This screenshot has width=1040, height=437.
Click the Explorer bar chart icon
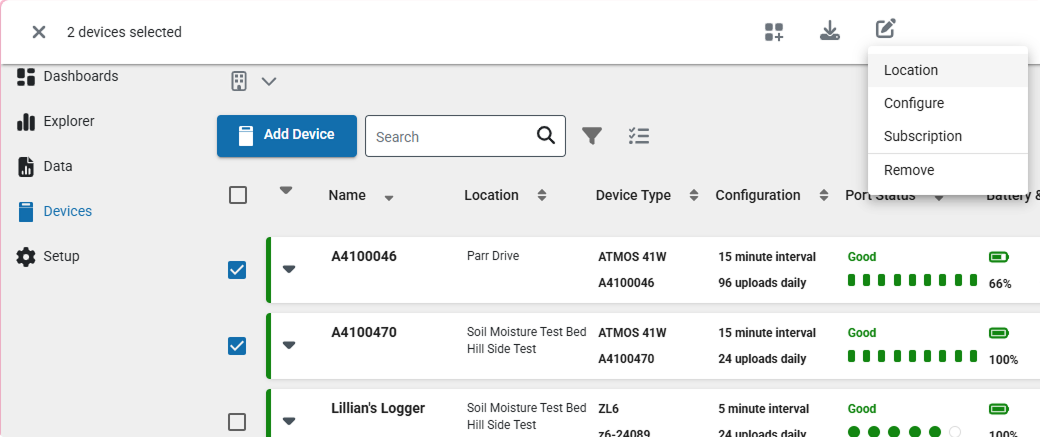point(25,122)
